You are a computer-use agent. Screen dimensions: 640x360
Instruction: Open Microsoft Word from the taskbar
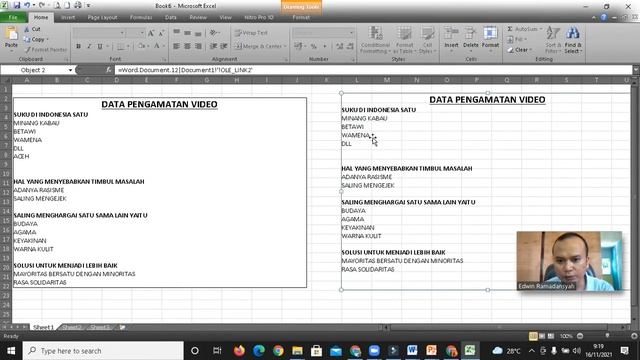coord(412,351)
